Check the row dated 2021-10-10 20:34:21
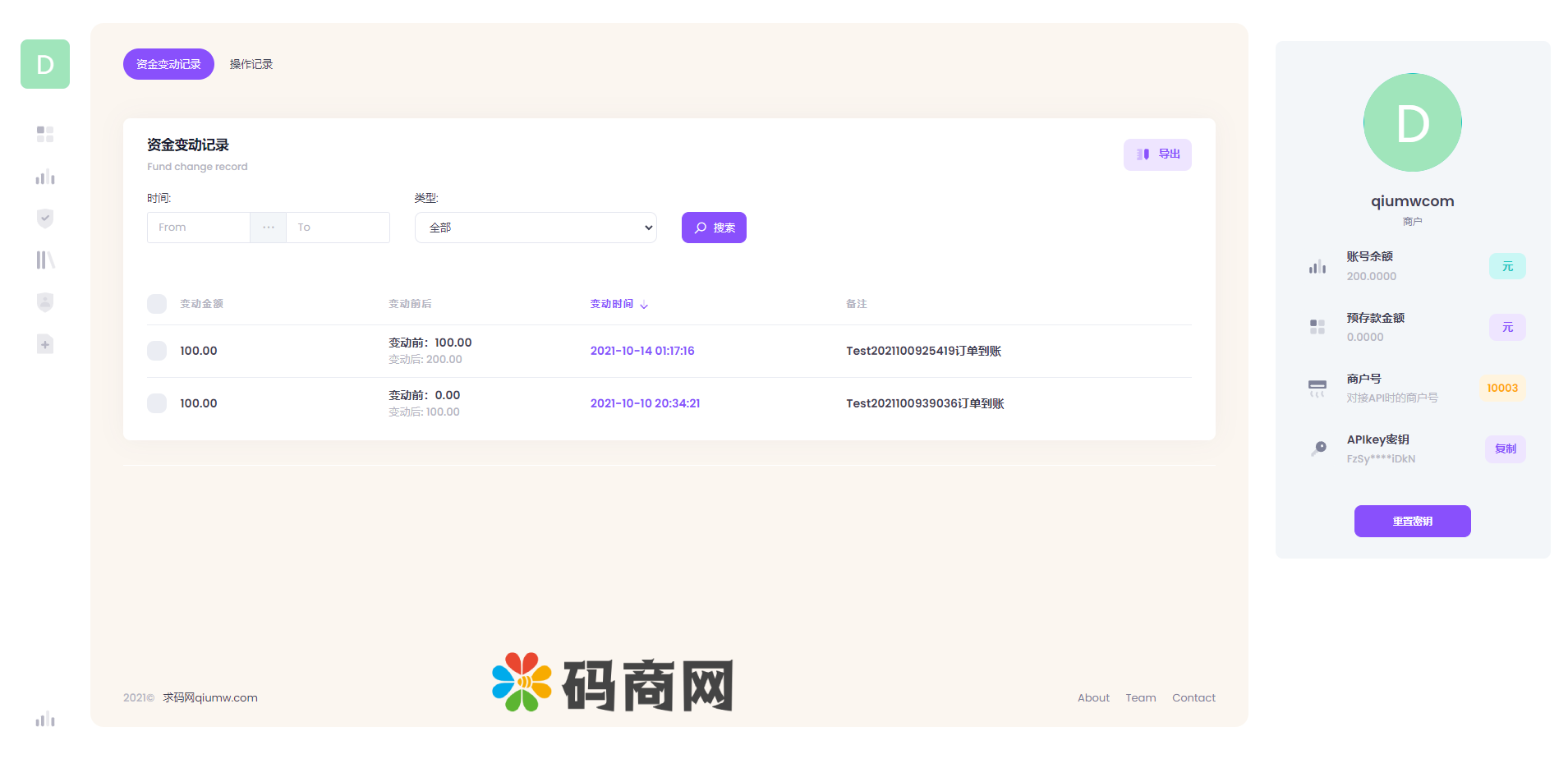The width and height of the screenshot is (1568, 759). tap(157, 403)
